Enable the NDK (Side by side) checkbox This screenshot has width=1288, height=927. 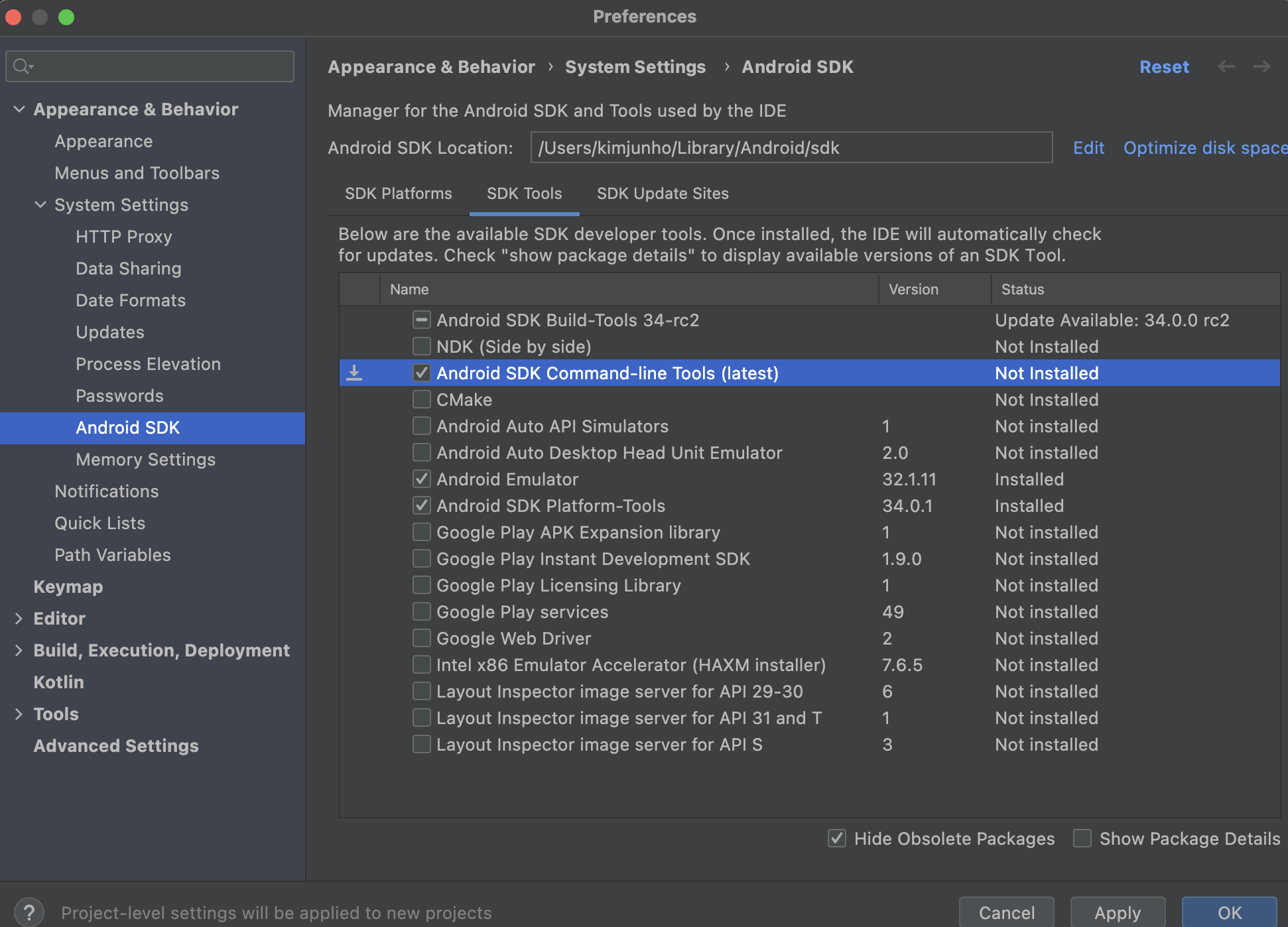pyautogui.click(x=421, y=346)
